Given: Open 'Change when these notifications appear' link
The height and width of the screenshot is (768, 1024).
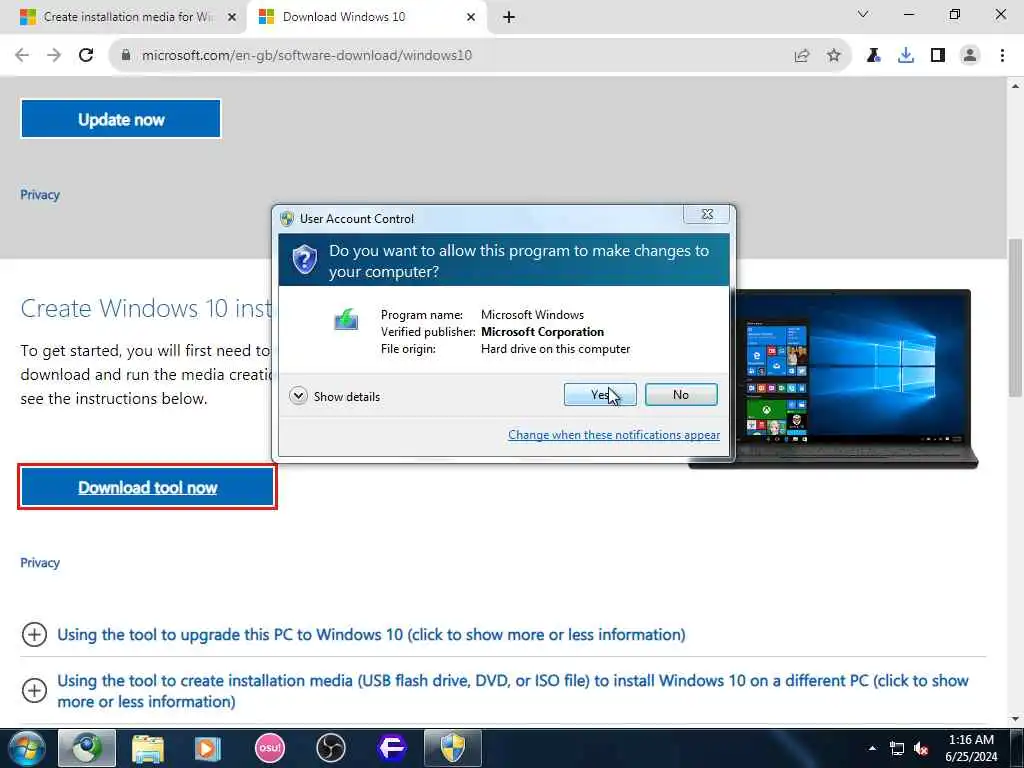Looking at the screenshot, I should (x=614, y=435).
